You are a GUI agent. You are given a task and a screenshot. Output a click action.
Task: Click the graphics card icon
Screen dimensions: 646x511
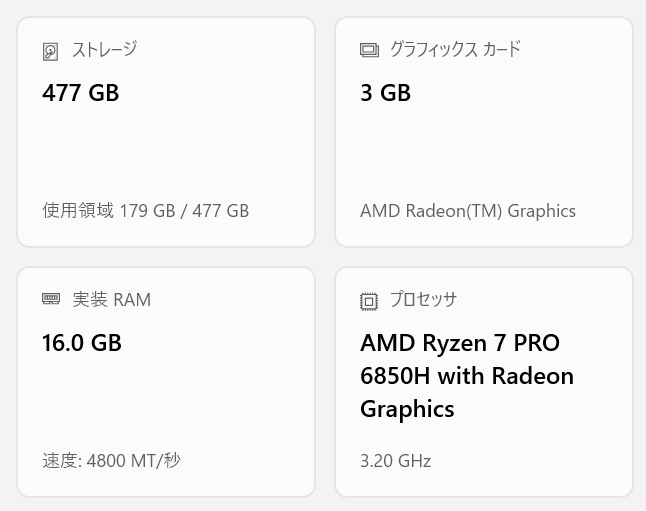point(369,50)
